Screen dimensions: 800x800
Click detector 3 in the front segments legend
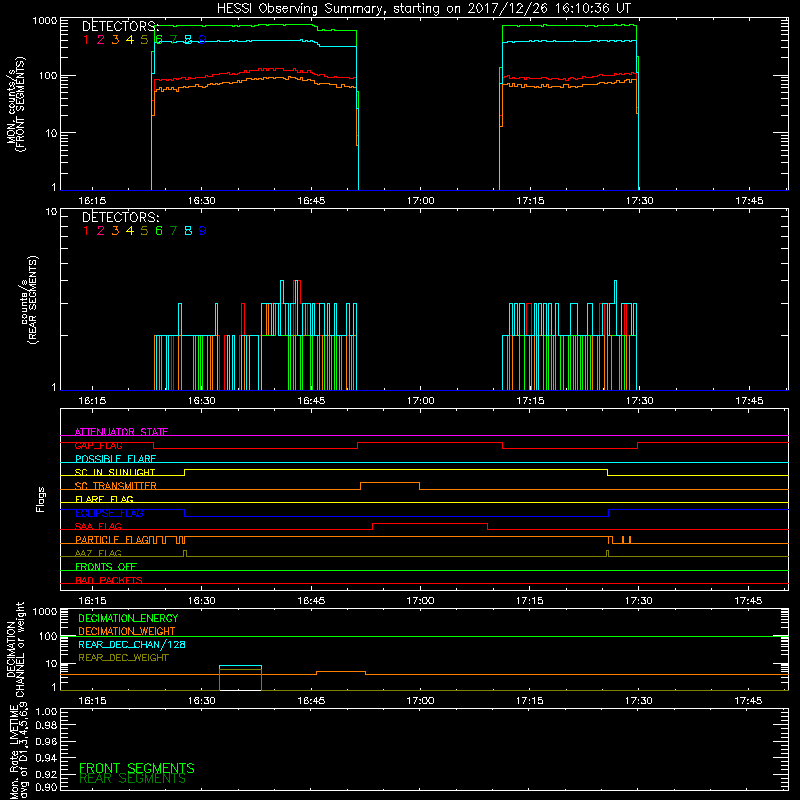(x=115, y=40)
